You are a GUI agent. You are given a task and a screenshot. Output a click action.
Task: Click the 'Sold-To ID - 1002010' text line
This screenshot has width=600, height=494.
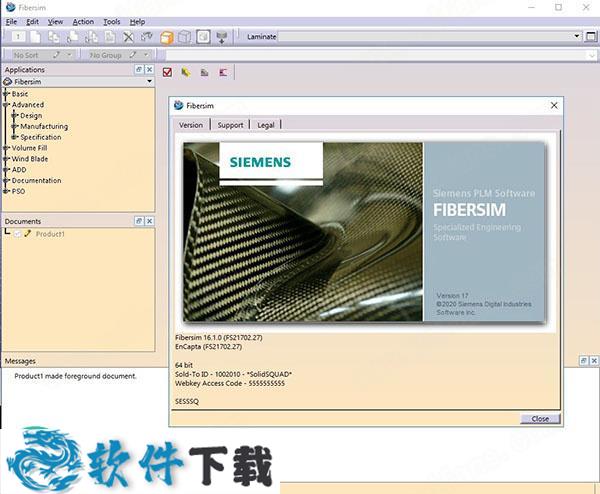(233, 374)
